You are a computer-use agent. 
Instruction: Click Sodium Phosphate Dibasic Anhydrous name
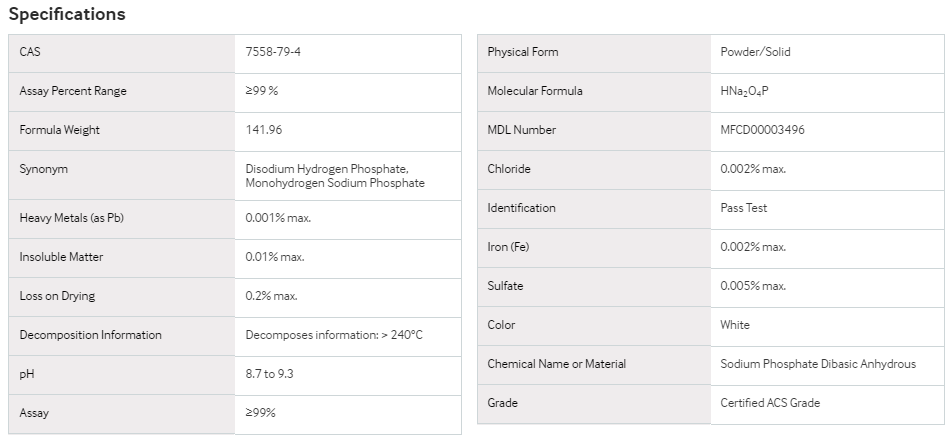tap(818, 364)
